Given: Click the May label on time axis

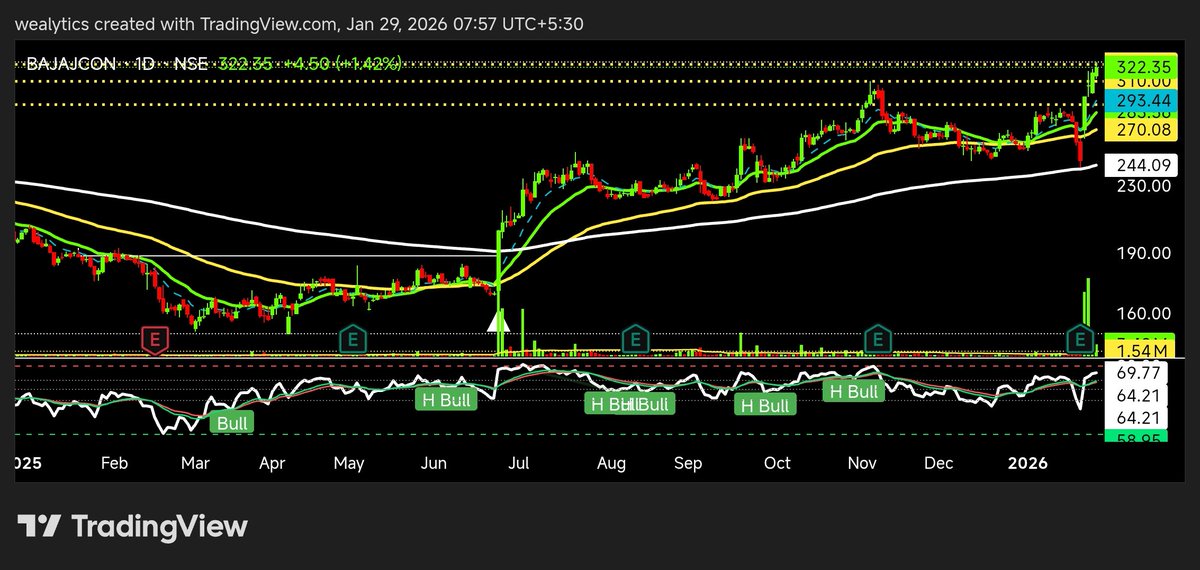Looking at the screenshot, I should (349, 463).
